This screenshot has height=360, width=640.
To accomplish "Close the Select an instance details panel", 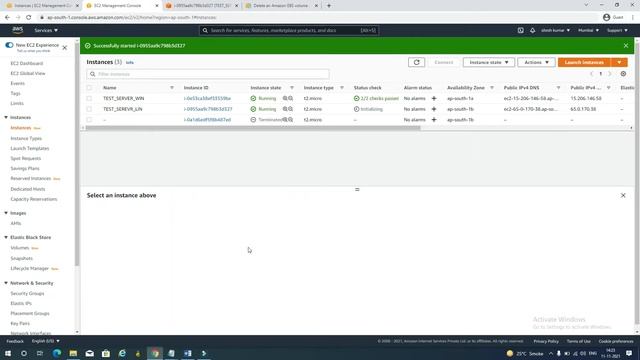I will pyautogui.click(x=623, y=196).
